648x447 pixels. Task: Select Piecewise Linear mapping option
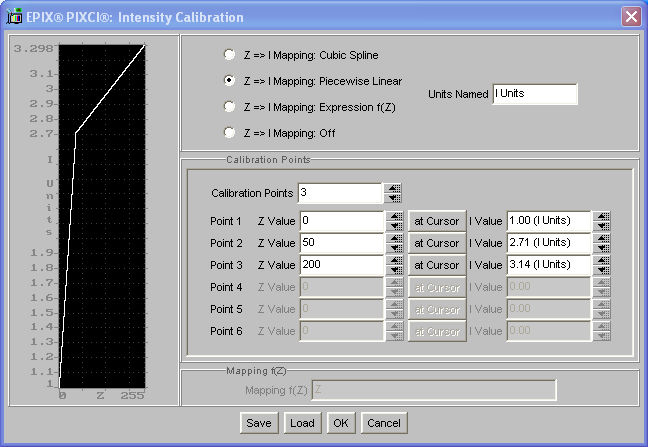(229, 81)
